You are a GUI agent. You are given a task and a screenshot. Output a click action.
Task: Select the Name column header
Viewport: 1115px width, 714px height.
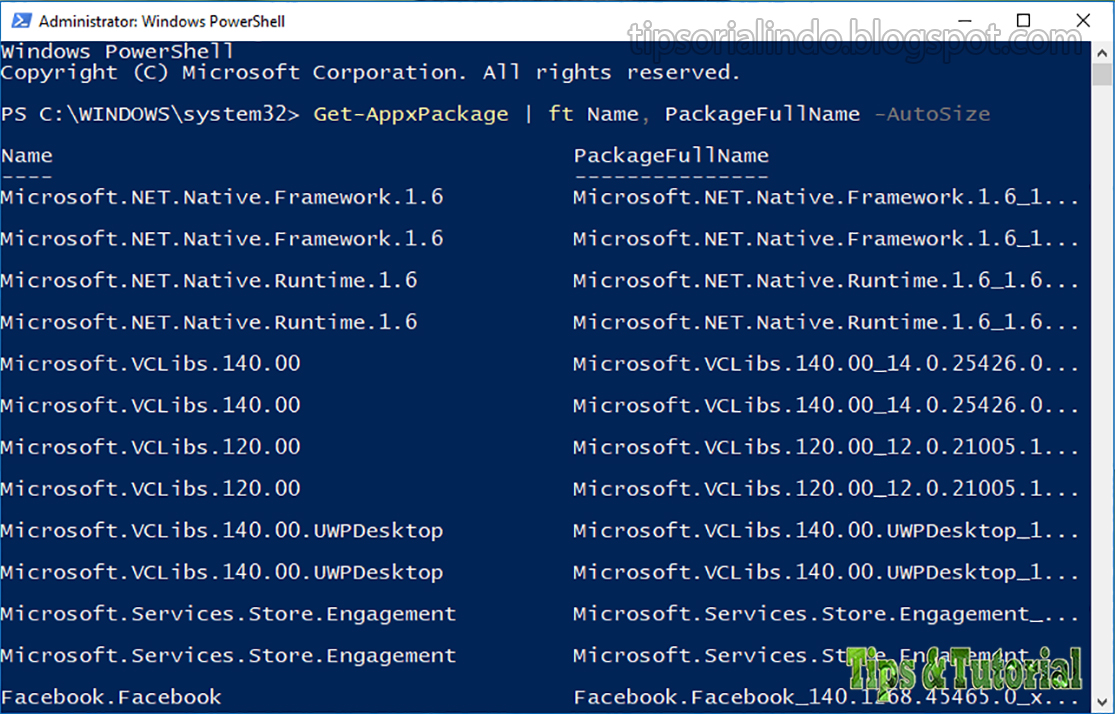pyautogui.click(x=27, y=155)
